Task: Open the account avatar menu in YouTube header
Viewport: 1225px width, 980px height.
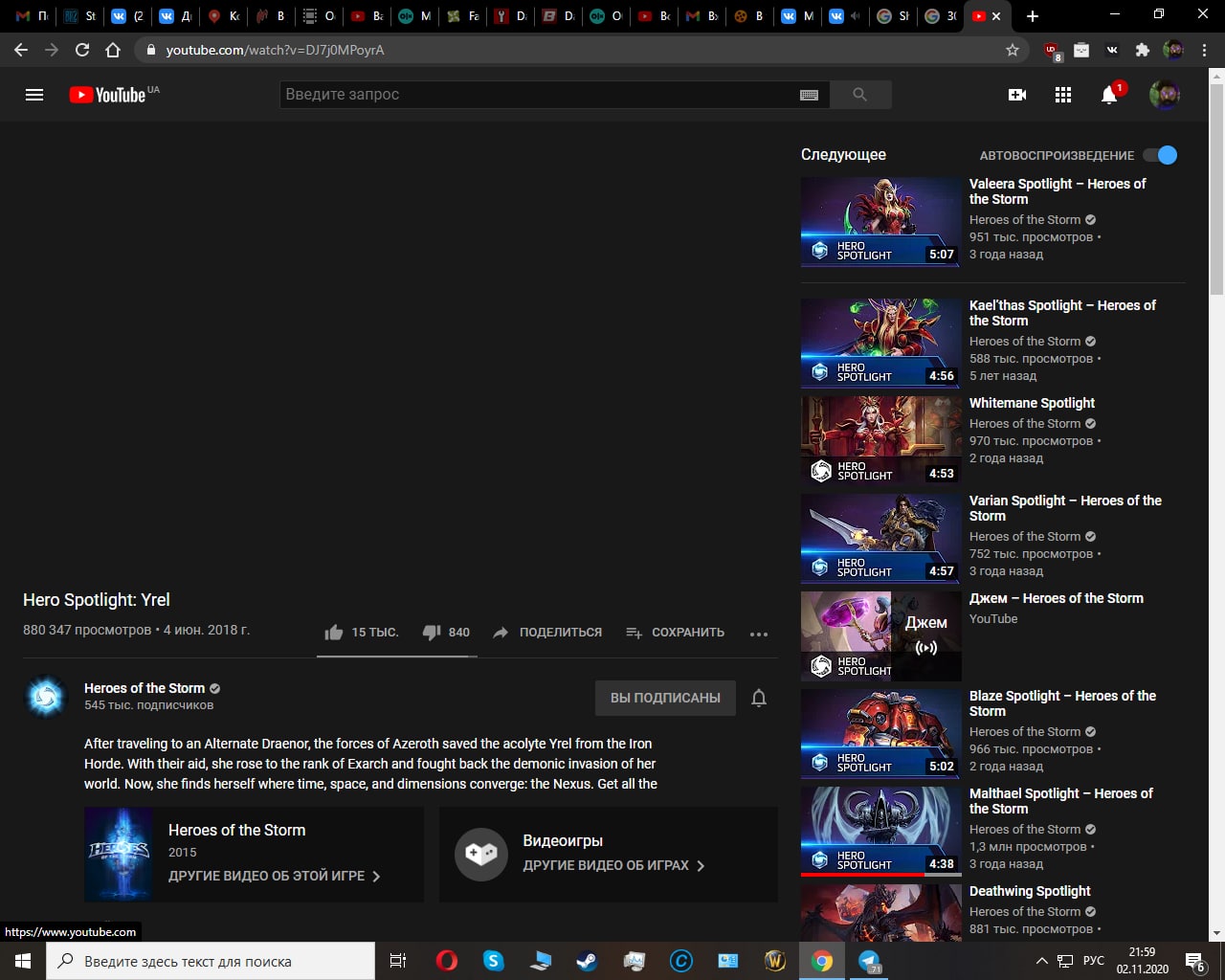Action: tap(1165, 95)
